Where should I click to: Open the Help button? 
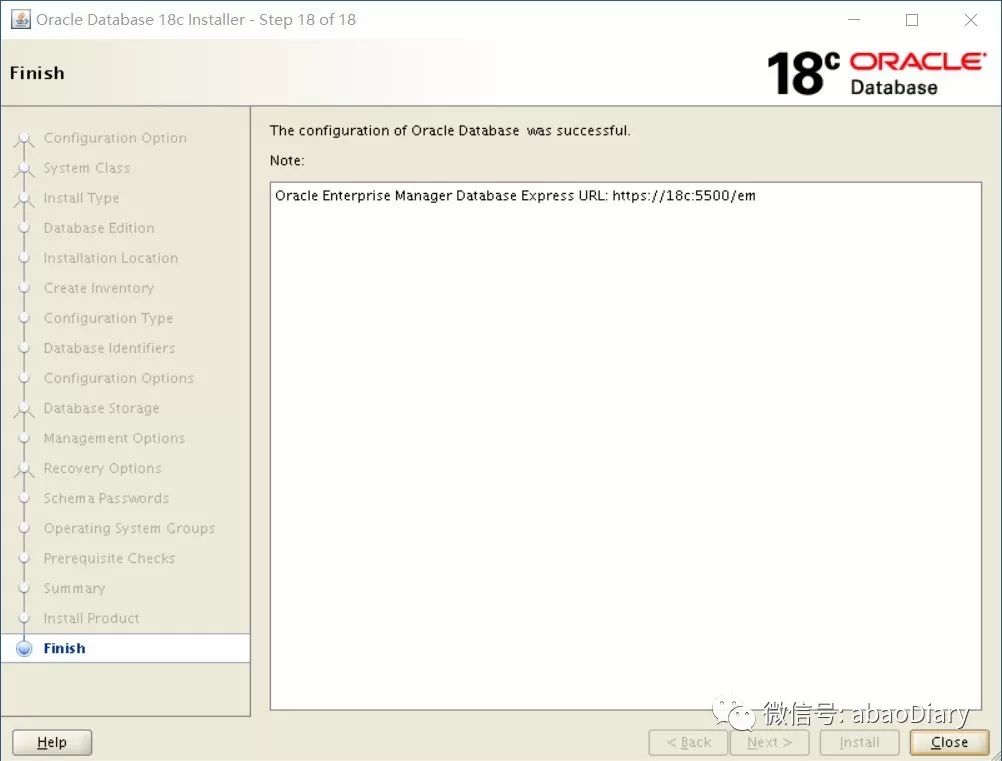tap(52, 742)
